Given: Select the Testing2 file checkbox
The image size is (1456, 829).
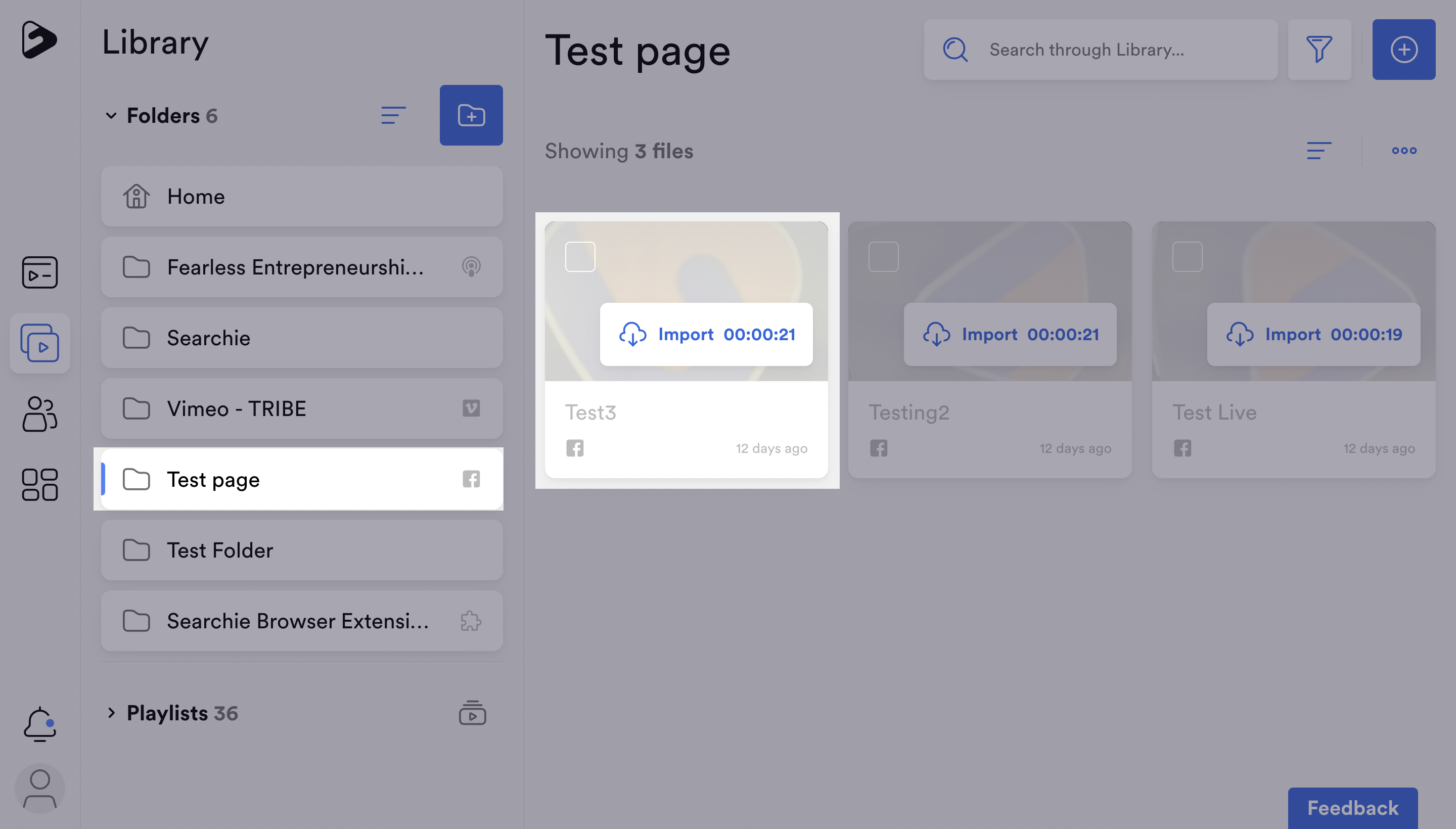Looking at the screenshot, I should point(884,257).
